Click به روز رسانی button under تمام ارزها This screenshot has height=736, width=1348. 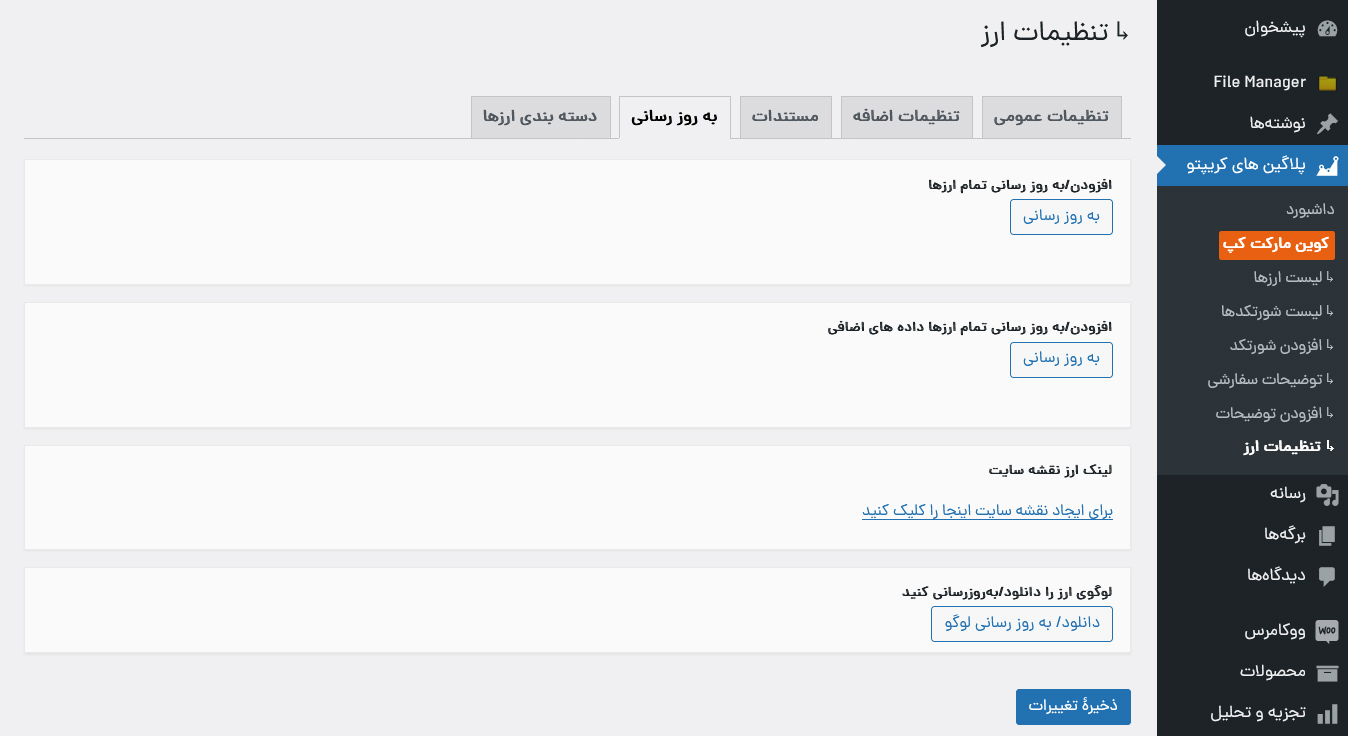1061,217
